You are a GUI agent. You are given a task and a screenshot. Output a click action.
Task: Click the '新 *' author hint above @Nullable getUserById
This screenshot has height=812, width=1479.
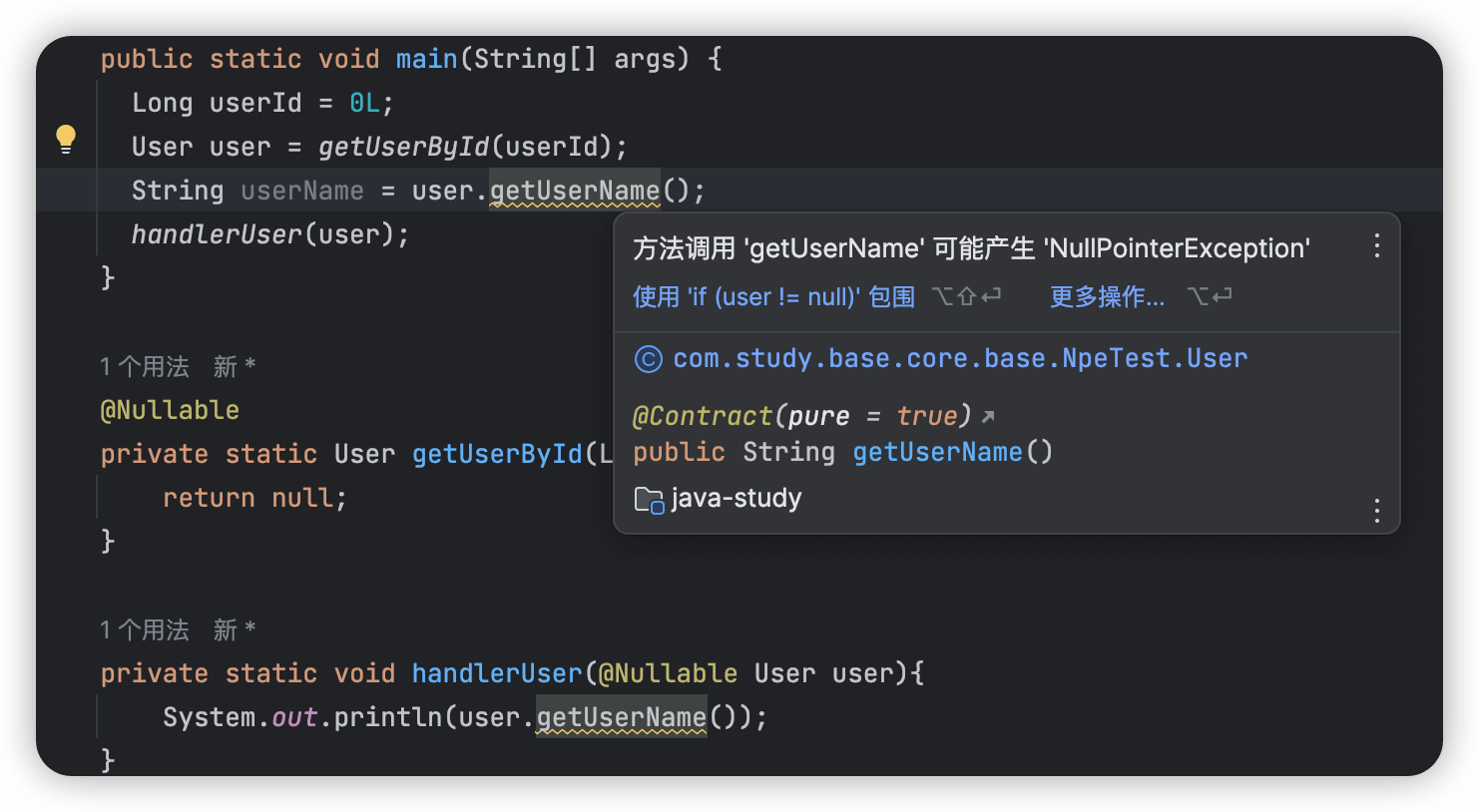(x=235, y=367)
